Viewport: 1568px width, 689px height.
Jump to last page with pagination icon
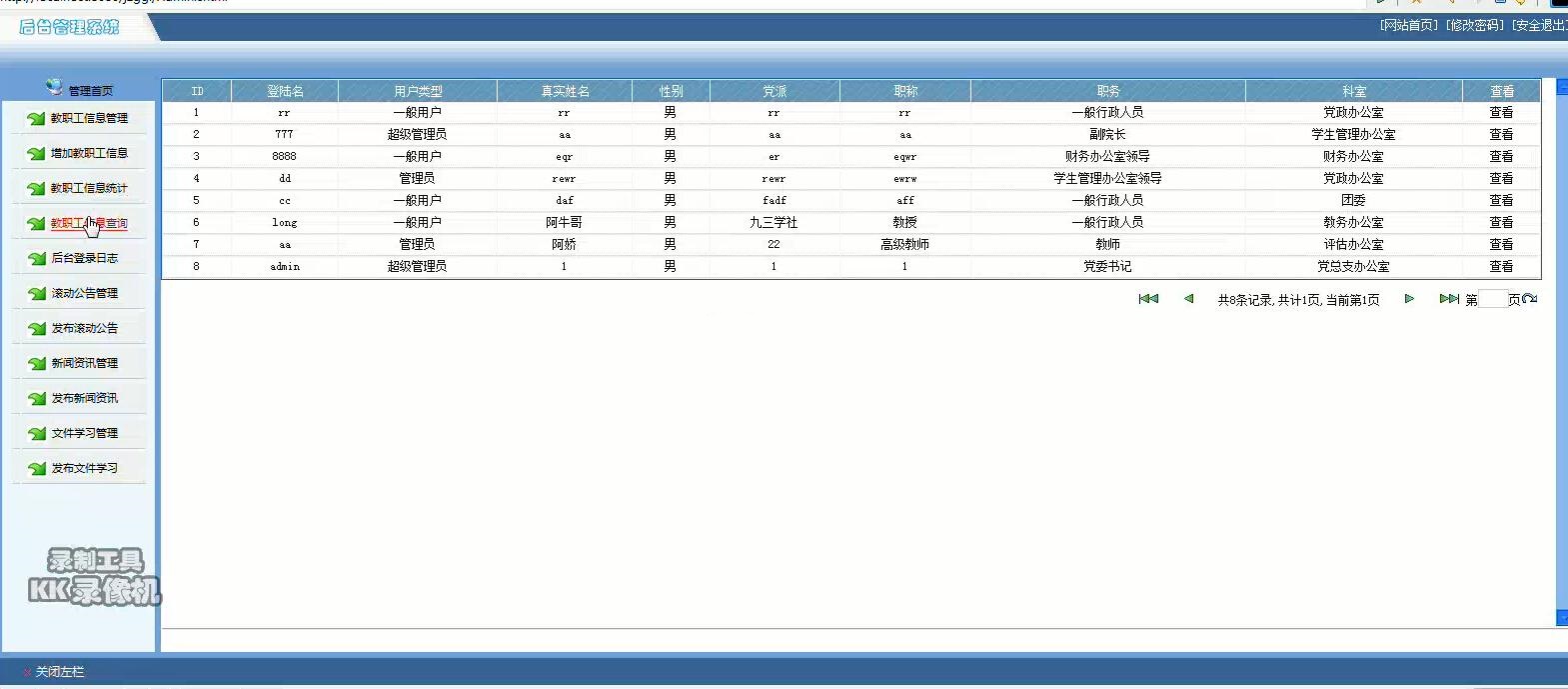(1449, 298)
